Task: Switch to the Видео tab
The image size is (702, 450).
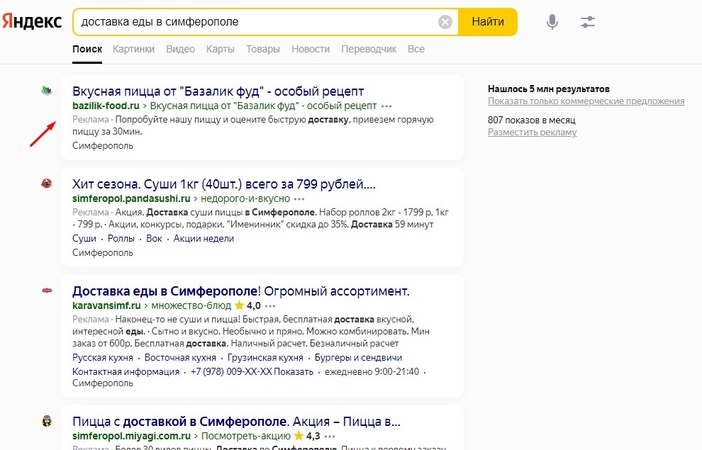Action: tap(180, 49)
